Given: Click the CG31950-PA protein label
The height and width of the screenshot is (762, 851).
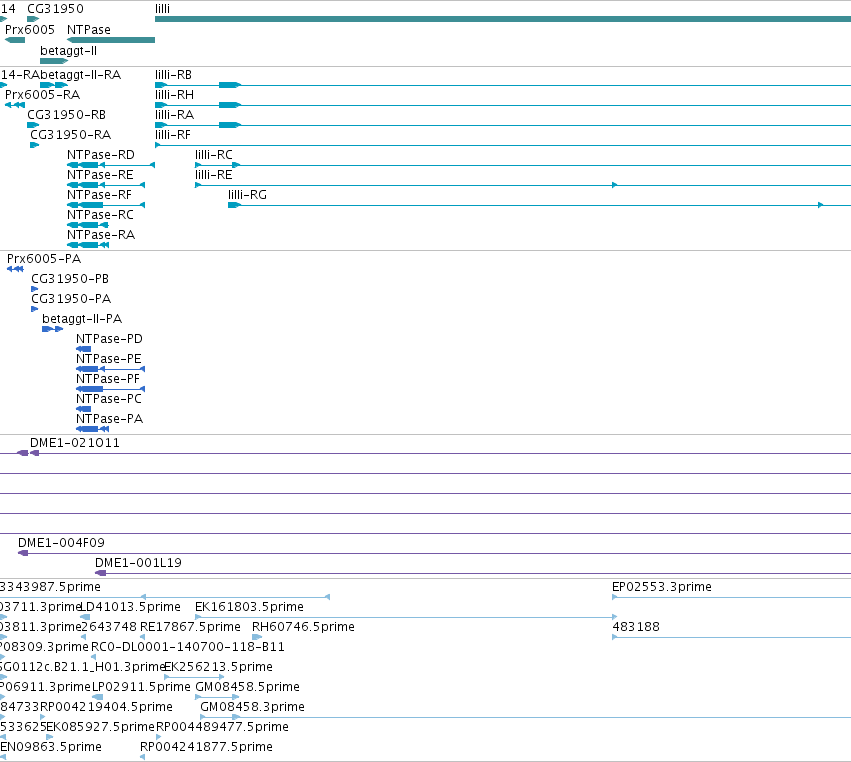Looking at the screenshot, I should tap(71, 299).
